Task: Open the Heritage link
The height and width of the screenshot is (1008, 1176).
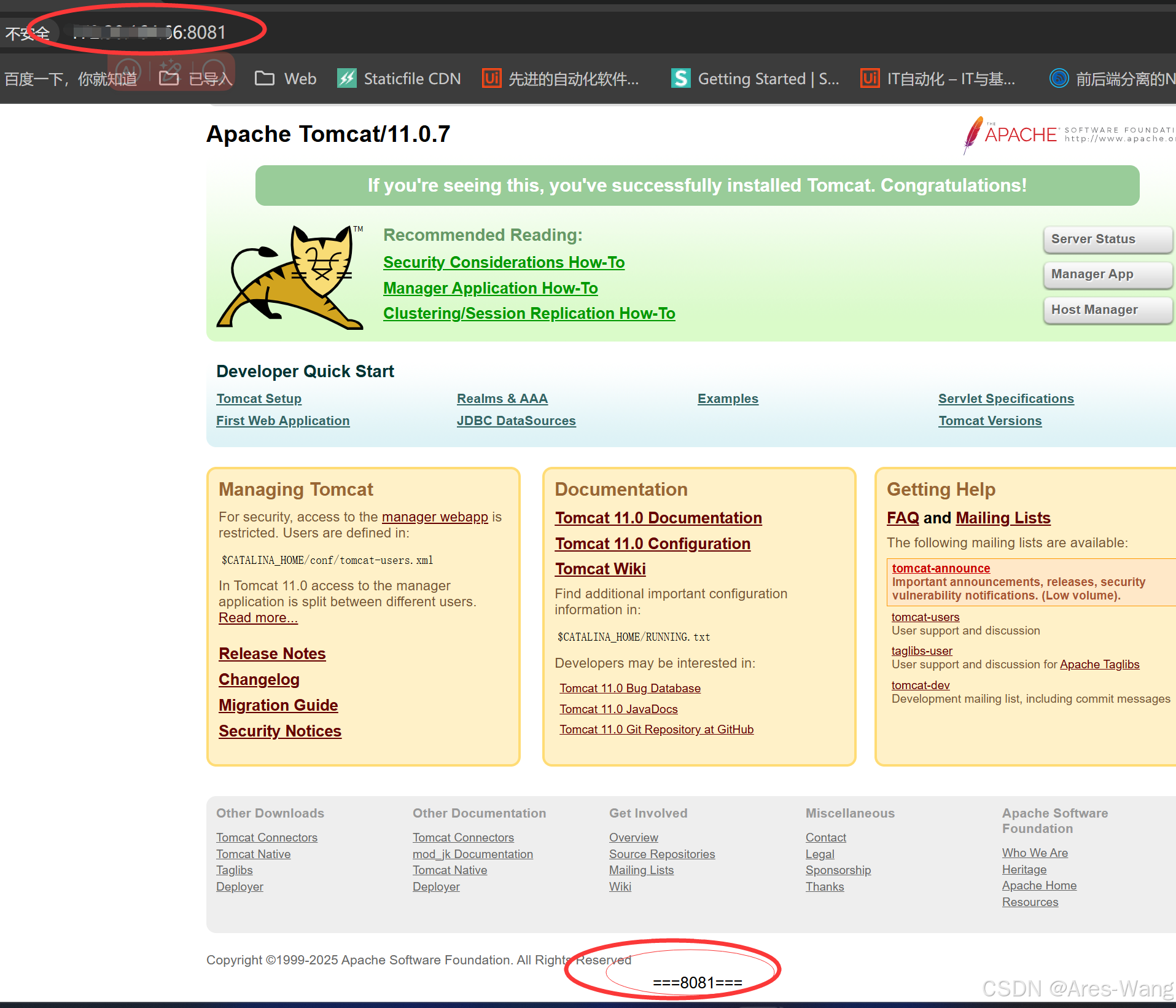Action: coord(1024,870)
